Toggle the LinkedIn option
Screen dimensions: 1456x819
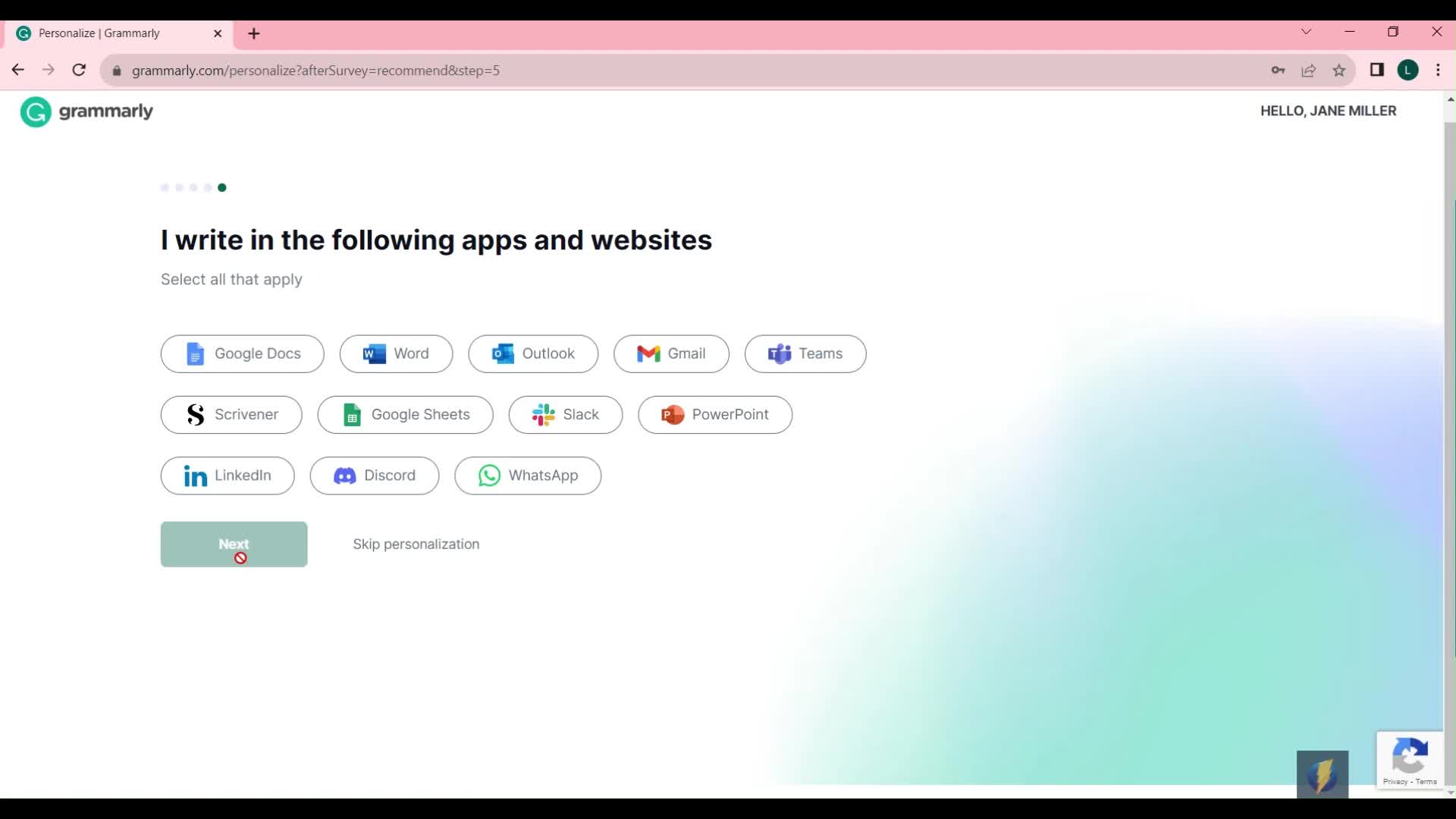[x=227, y=475]
